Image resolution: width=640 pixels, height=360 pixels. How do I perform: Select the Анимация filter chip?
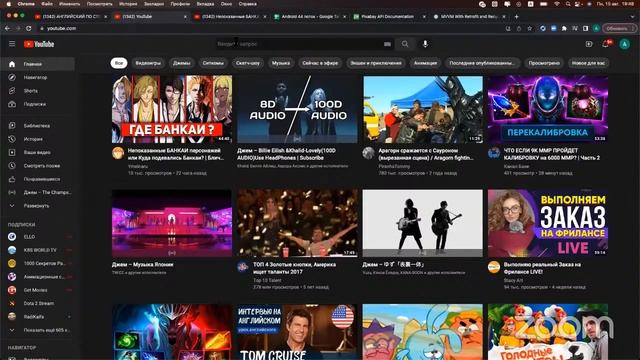point(426,63)
